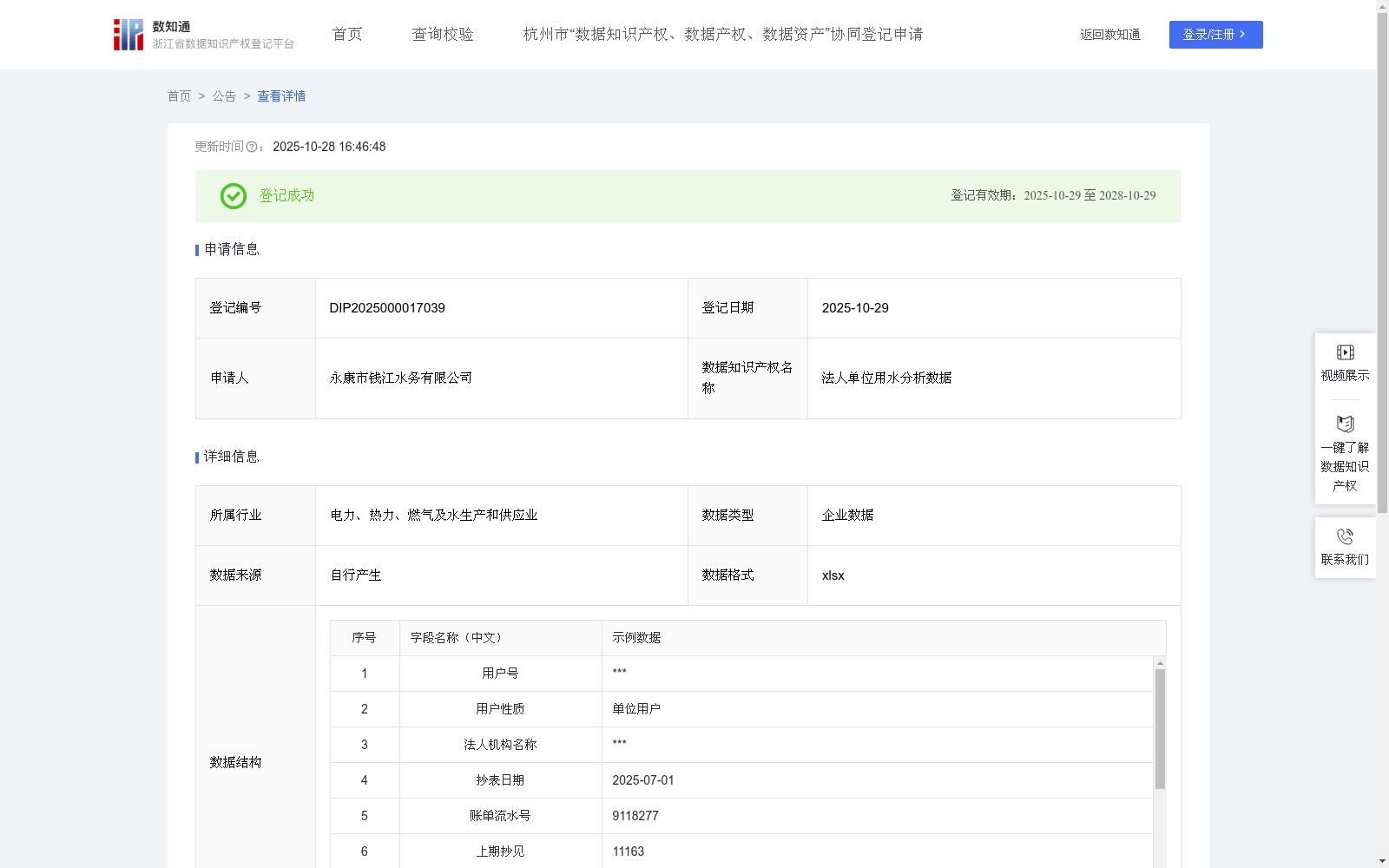Click 法人单位用水分析数据 name cell
Screen dimensions: 1389x868
click(994, 378)
